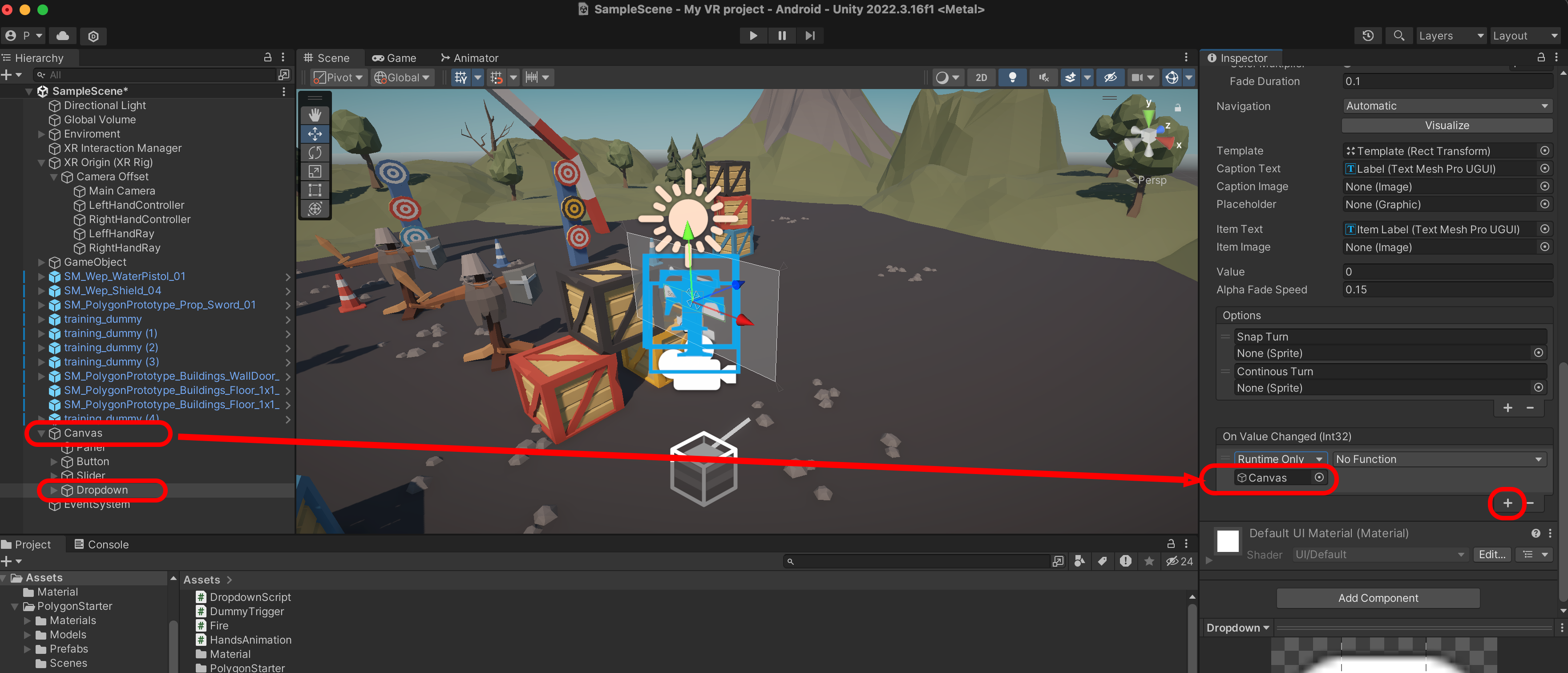Open the undo history icon
Image resolution: width=1568 pixels, height=673 pixels.
(x=1368, y=35)
